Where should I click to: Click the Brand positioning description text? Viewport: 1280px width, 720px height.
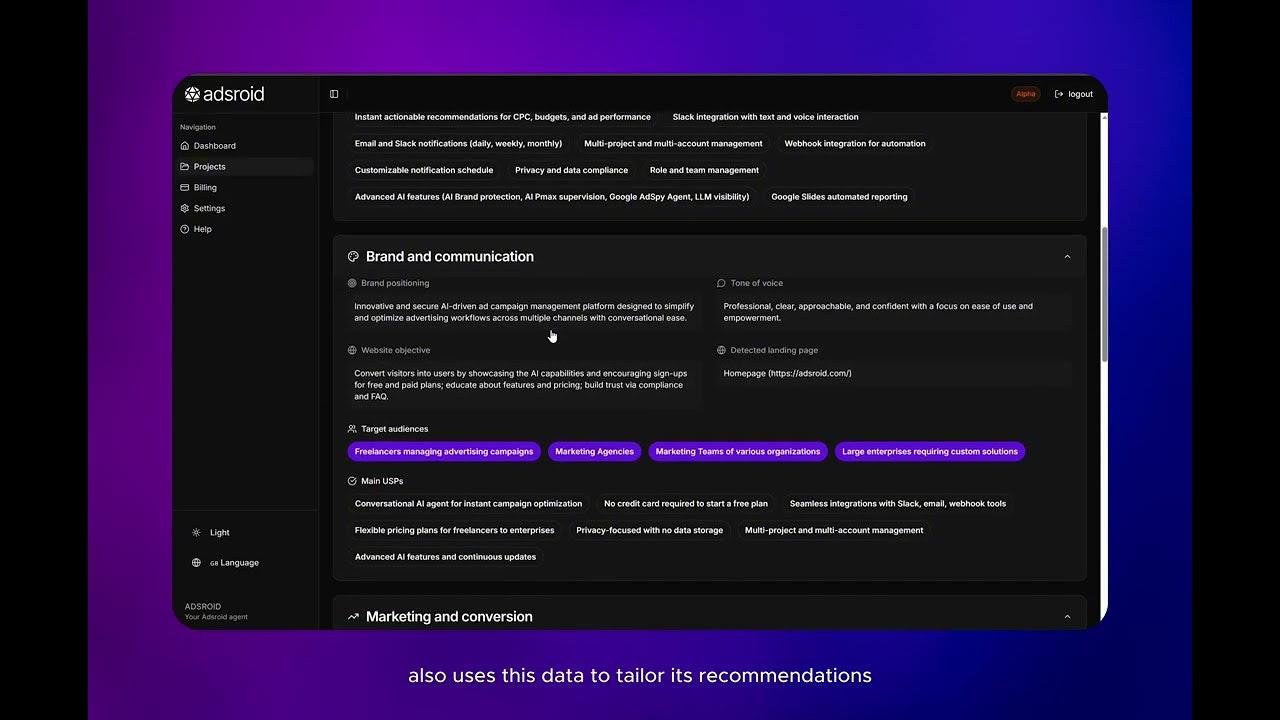point(524,312)
